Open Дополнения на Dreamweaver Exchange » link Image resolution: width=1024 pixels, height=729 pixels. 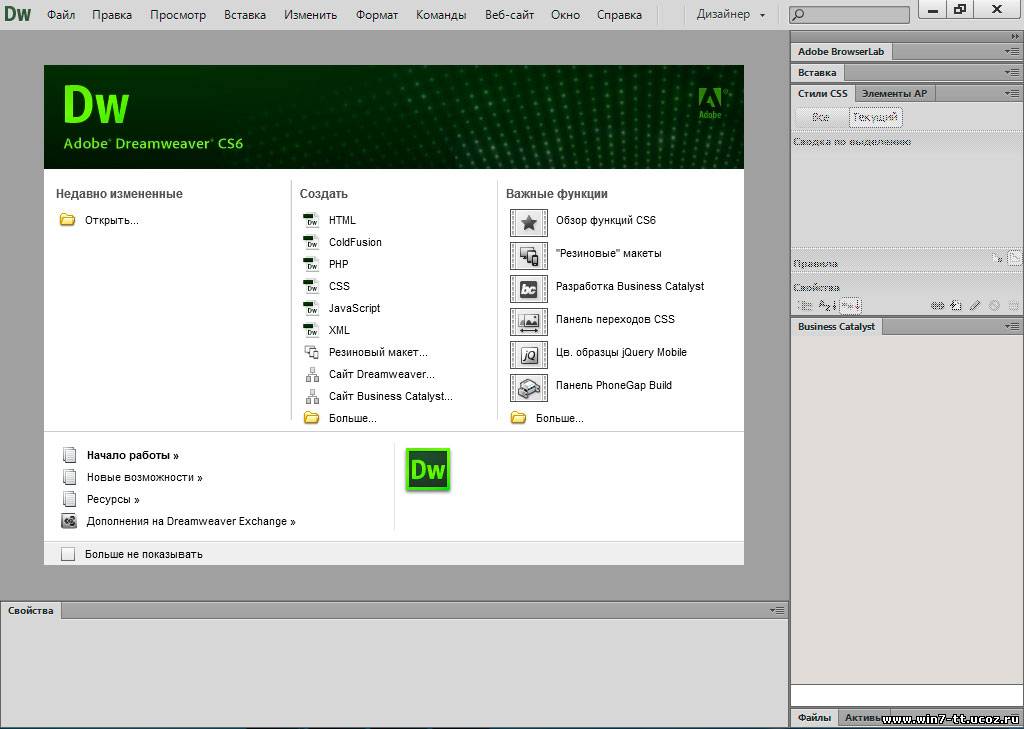pos(191,521)
